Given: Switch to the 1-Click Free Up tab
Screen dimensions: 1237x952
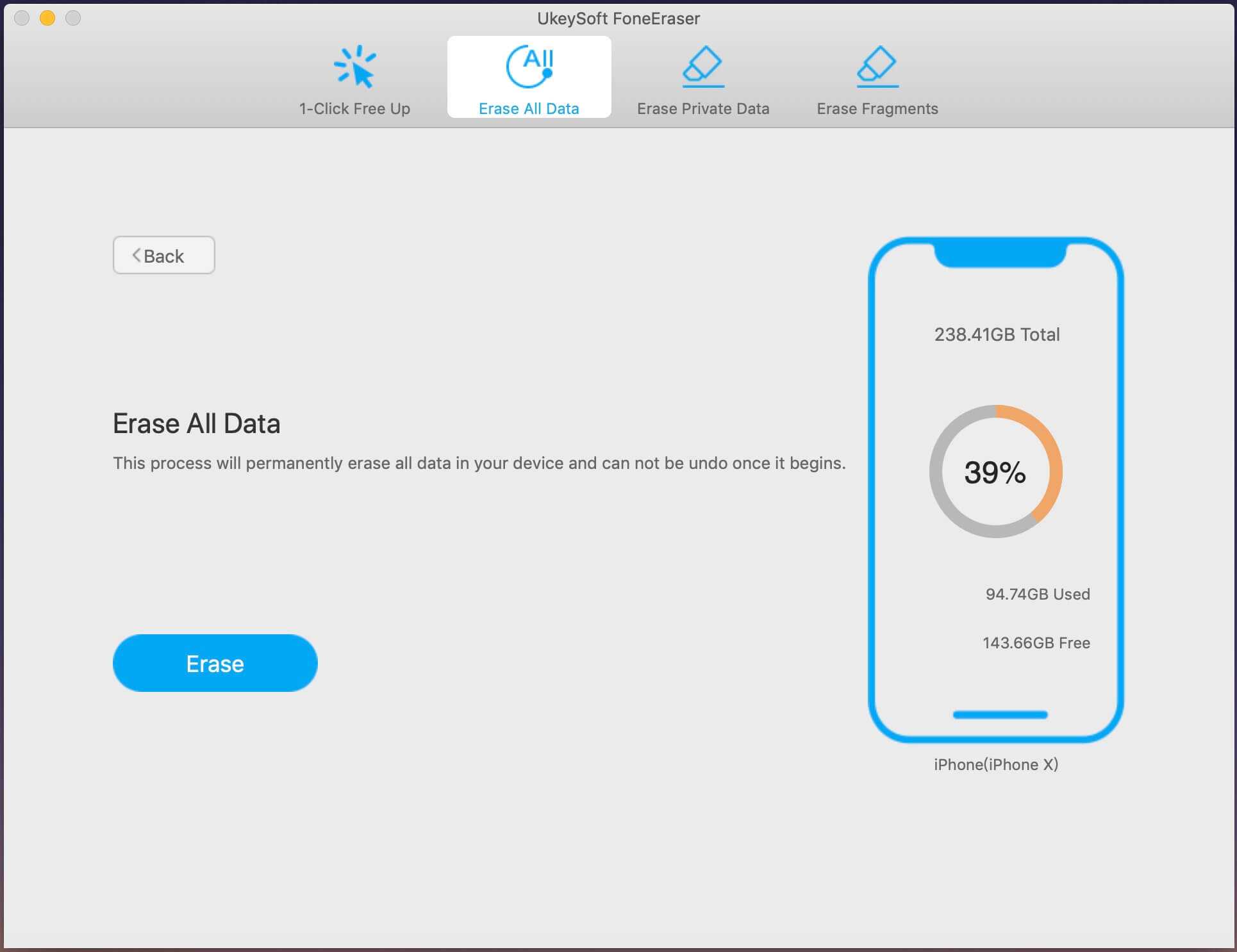Looking at the screenshot, I should (354, 108).
